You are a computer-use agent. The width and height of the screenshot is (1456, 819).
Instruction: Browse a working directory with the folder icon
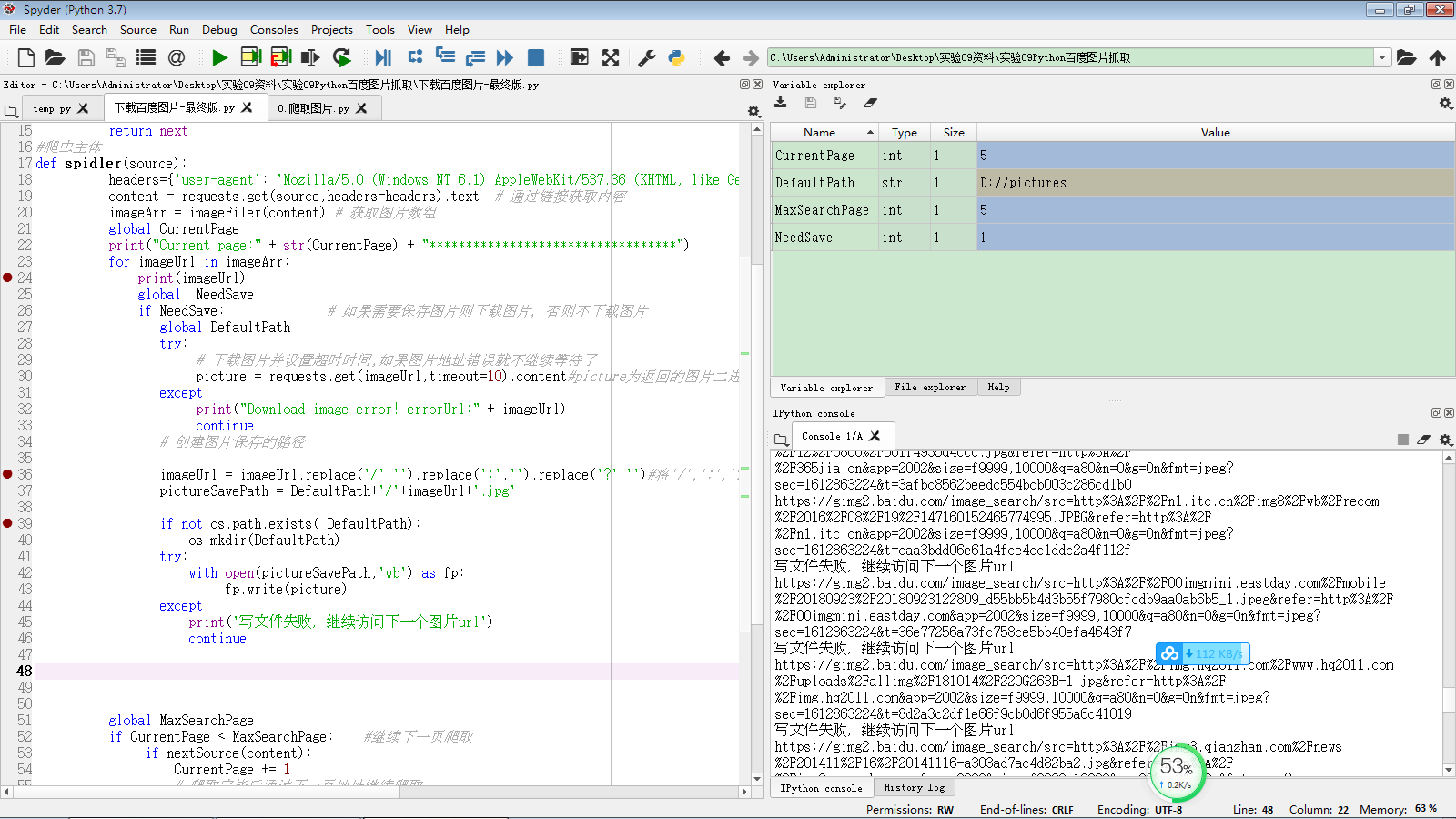(x=1407, y=57)
